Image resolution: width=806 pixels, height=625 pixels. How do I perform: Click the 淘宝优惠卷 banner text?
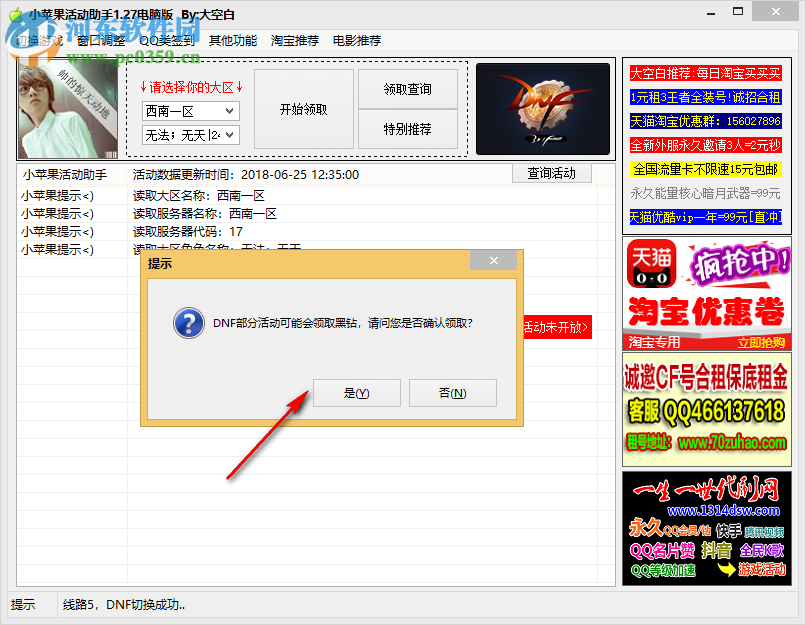coord(707,311)
